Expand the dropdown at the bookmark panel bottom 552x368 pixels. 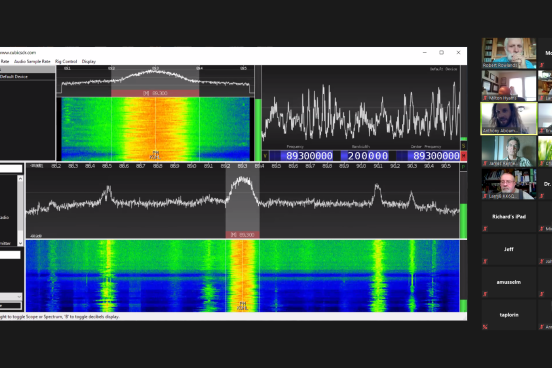click(11, 297)
